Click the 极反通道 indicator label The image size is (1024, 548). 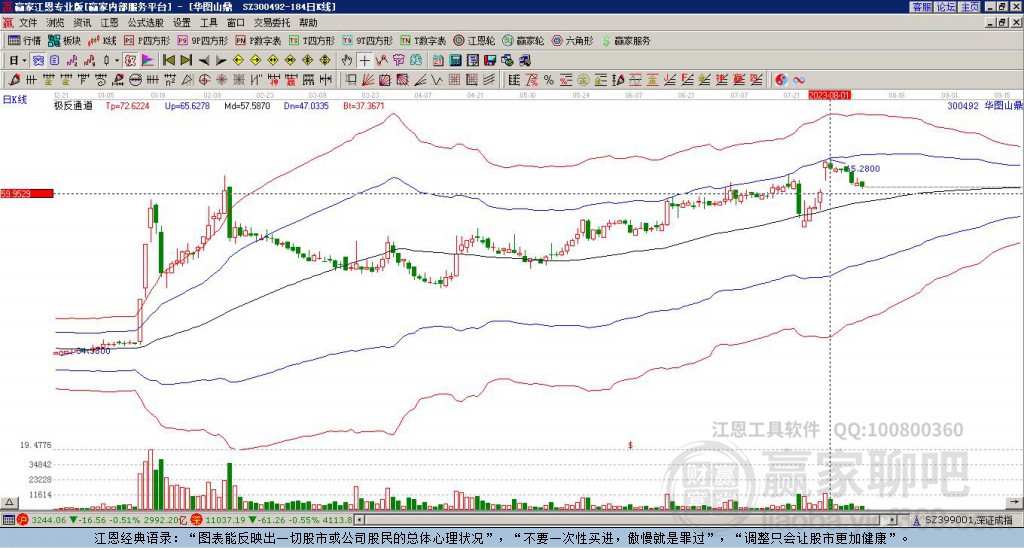point(73,105)
